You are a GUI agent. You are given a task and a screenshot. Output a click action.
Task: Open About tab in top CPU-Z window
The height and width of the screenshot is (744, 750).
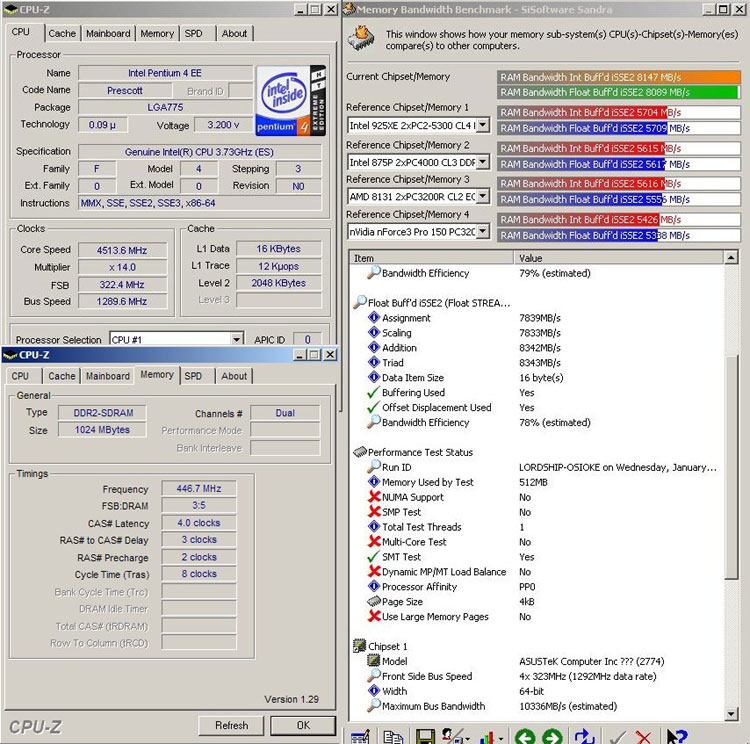coord(234,33)
